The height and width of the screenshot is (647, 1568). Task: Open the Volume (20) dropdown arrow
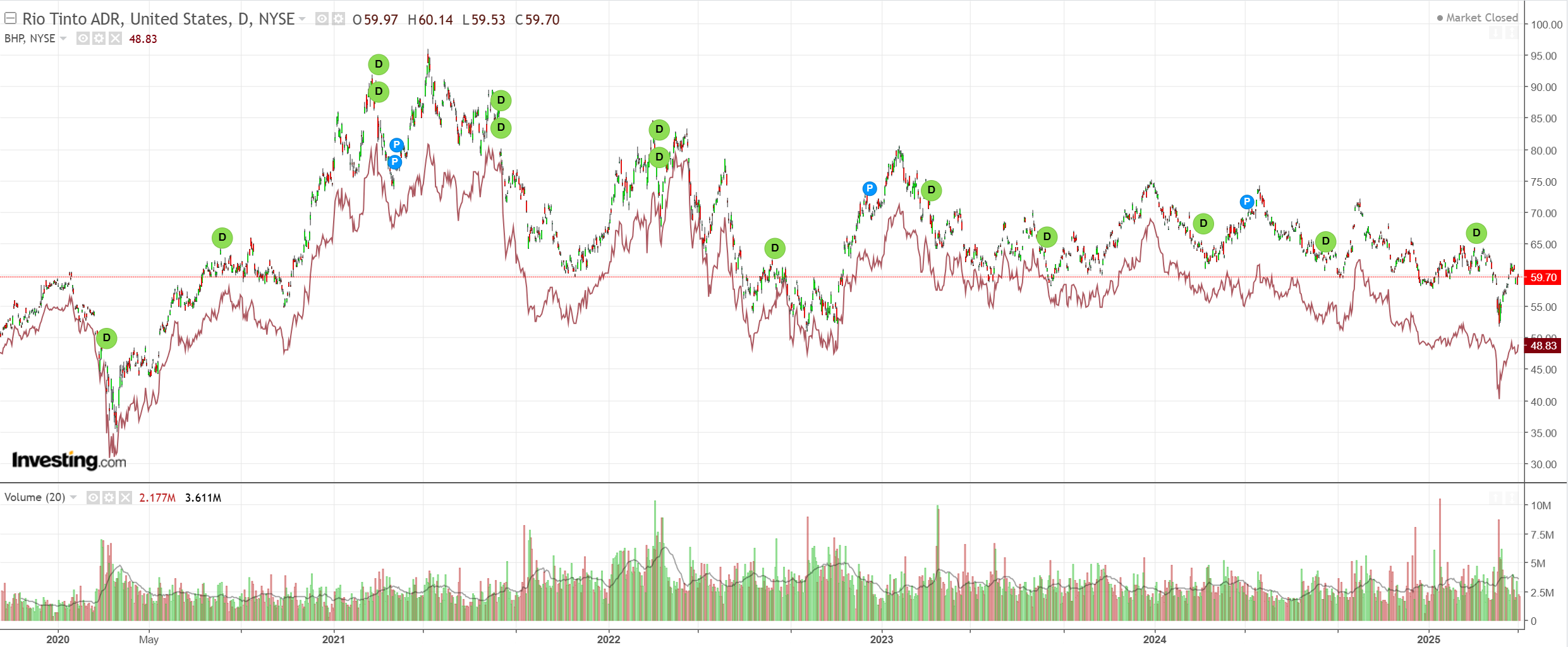(x=73, y=498)
